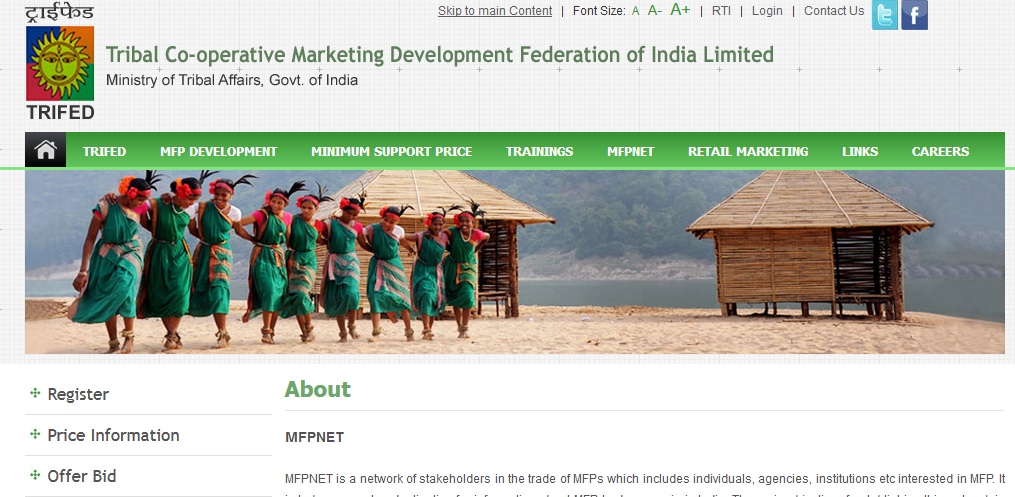
Task: Click Skip to main Content link
Action: coord(495,11)
